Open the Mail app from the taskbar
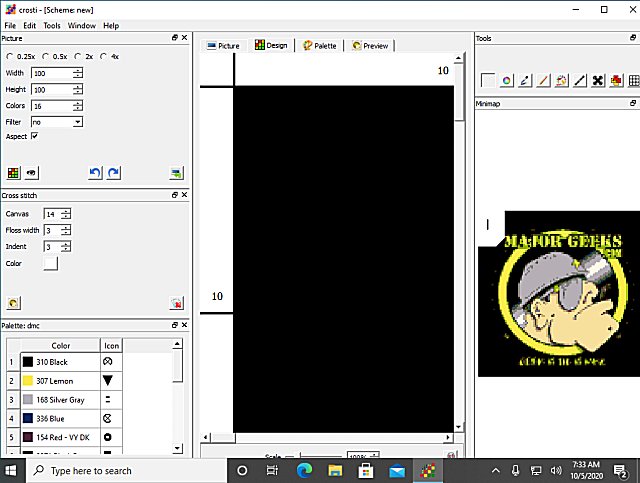The height and width of the screenshot is (483, 640). coord(397,471)
